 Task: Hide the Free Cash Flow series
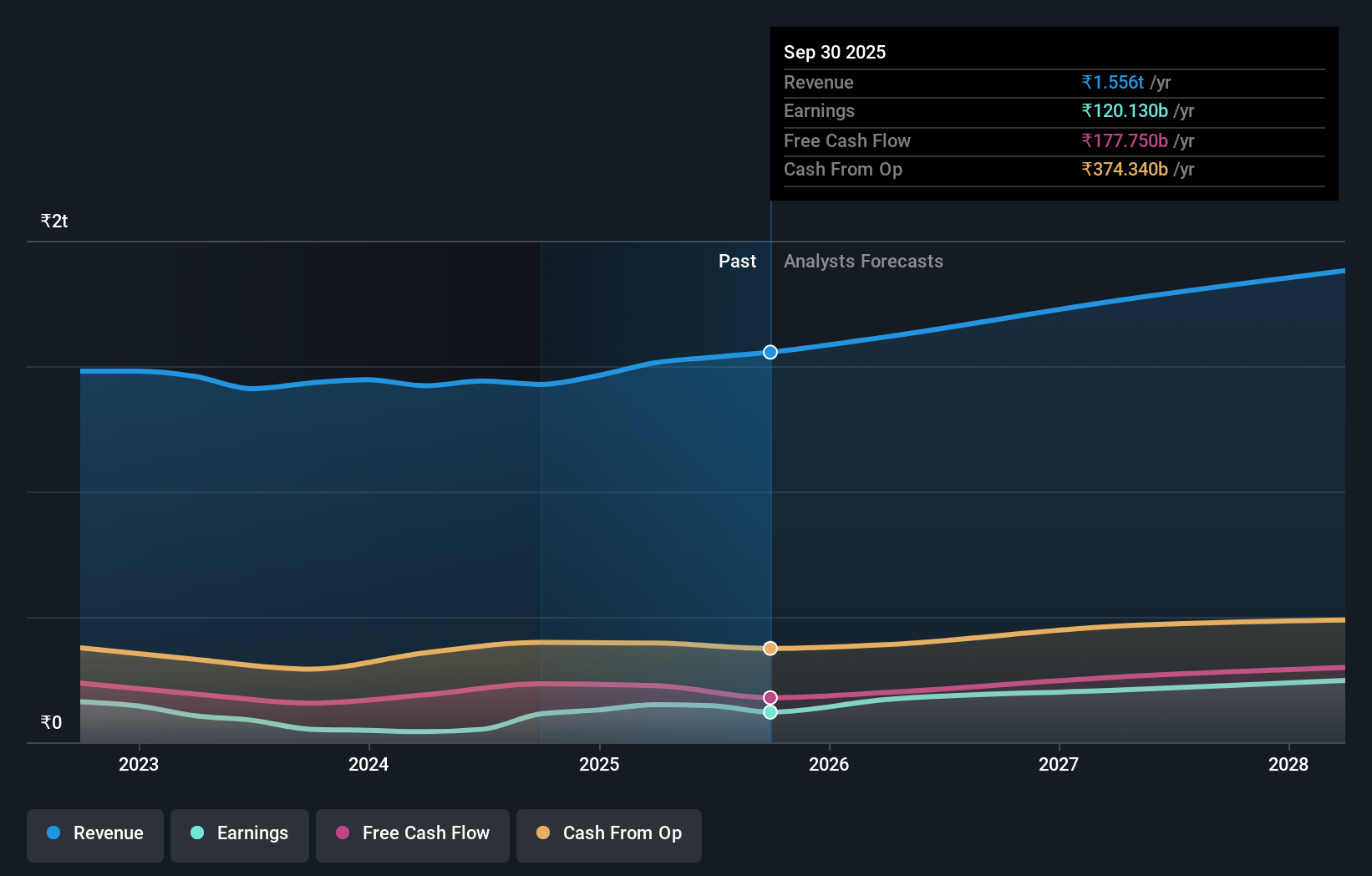412,833
